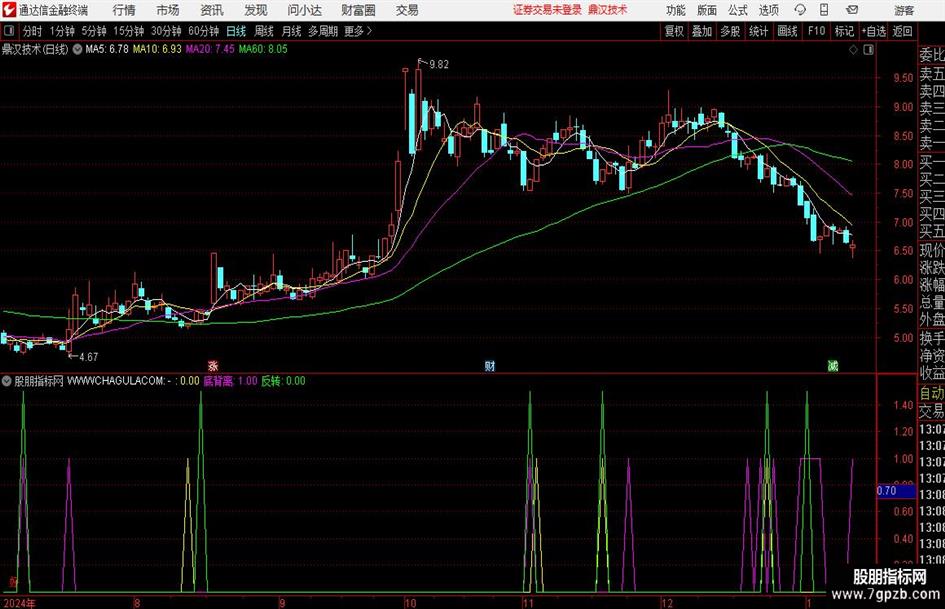
Task: Click the 画线 drawing button
Action: pos(787,31)
